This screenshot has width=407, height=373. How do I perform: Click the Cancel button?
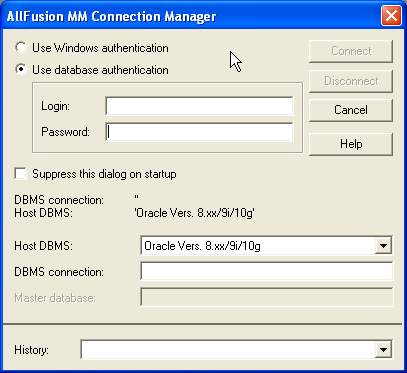coord(351,110)
